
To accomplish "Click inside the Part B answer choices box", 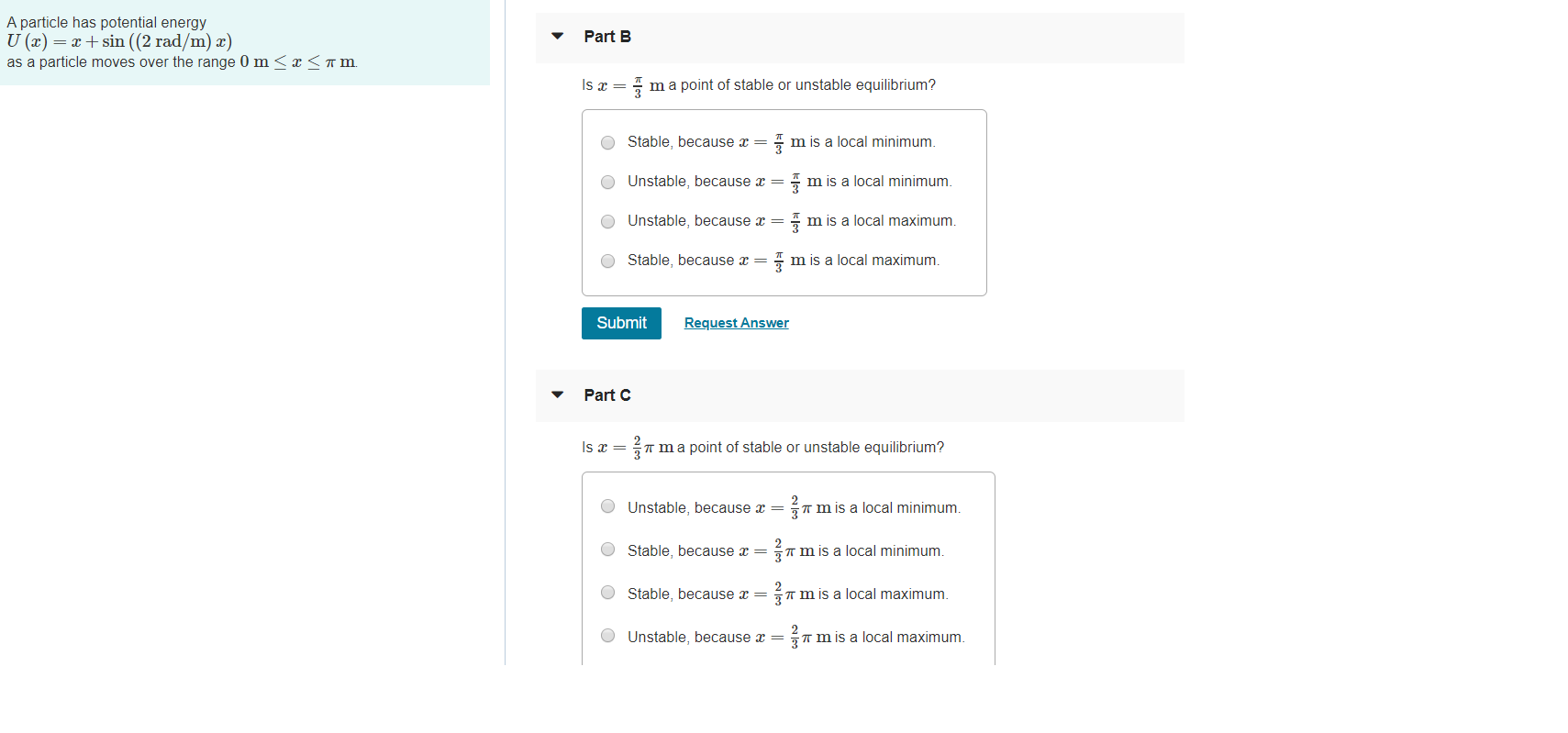I will [784, 202].
